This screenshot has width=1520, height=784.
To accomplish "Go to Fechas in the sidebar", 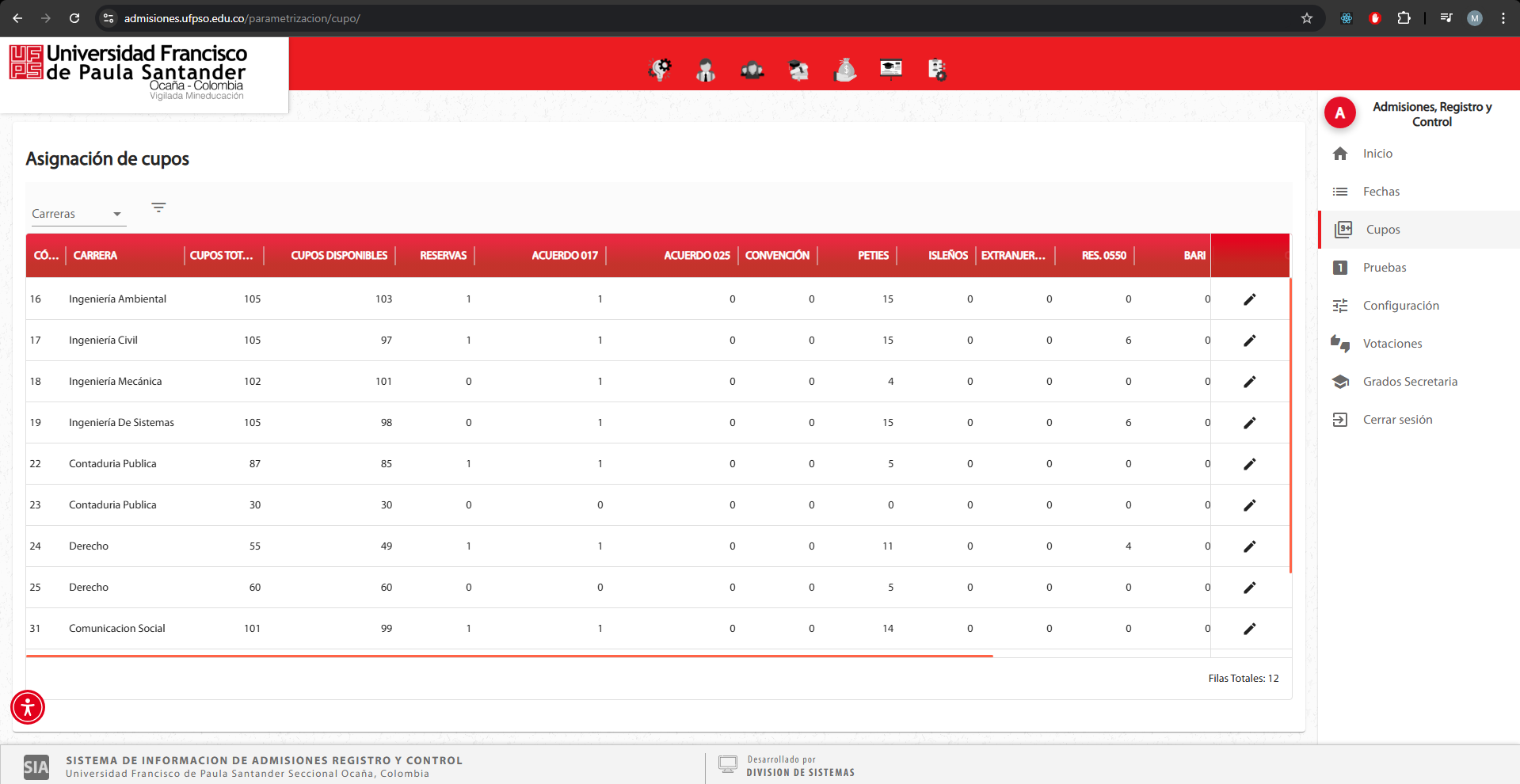I will click(x=1381, y=192).
